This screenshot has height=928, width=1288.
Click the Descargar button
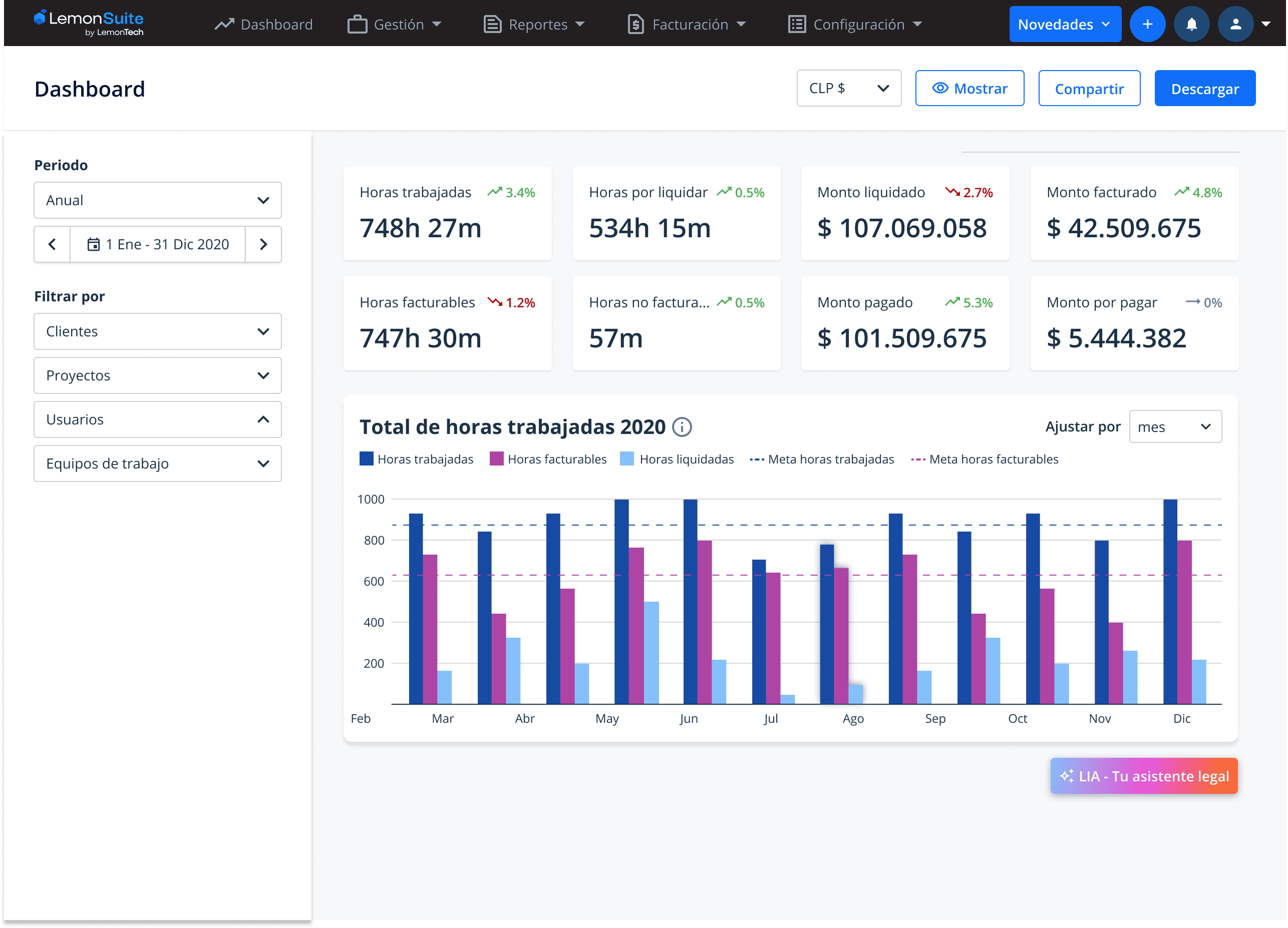(x=1204, y=89)
